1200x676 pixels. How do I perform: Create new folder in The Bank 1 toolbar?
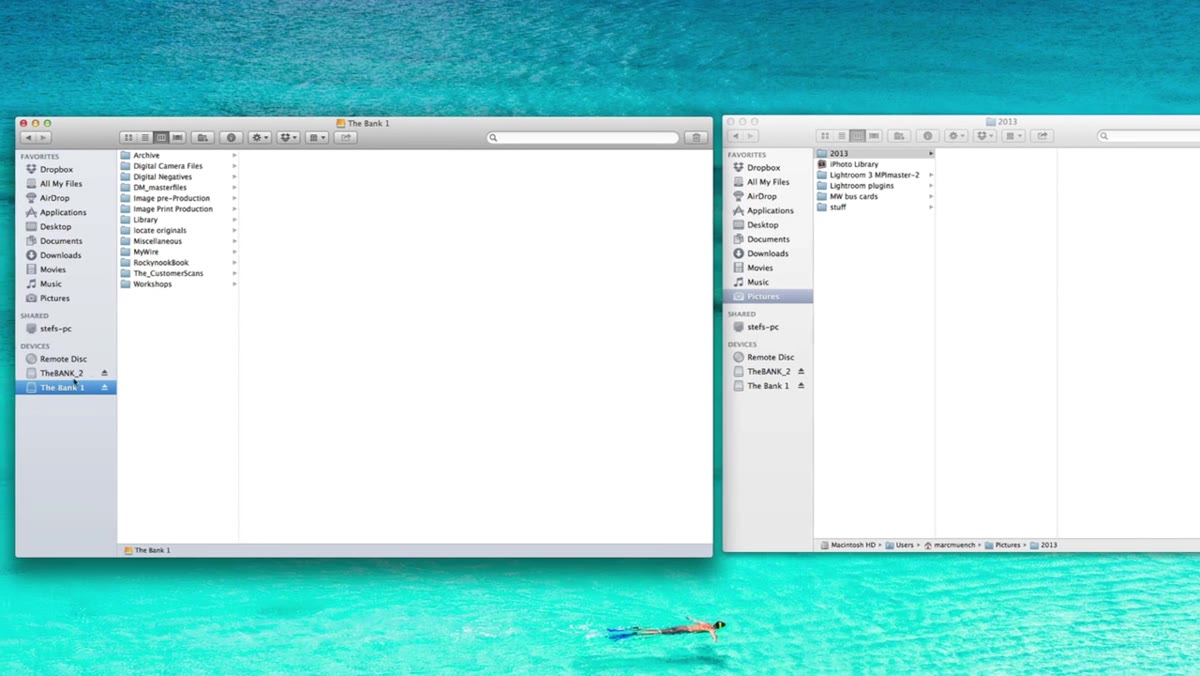(x=203, y=138)
